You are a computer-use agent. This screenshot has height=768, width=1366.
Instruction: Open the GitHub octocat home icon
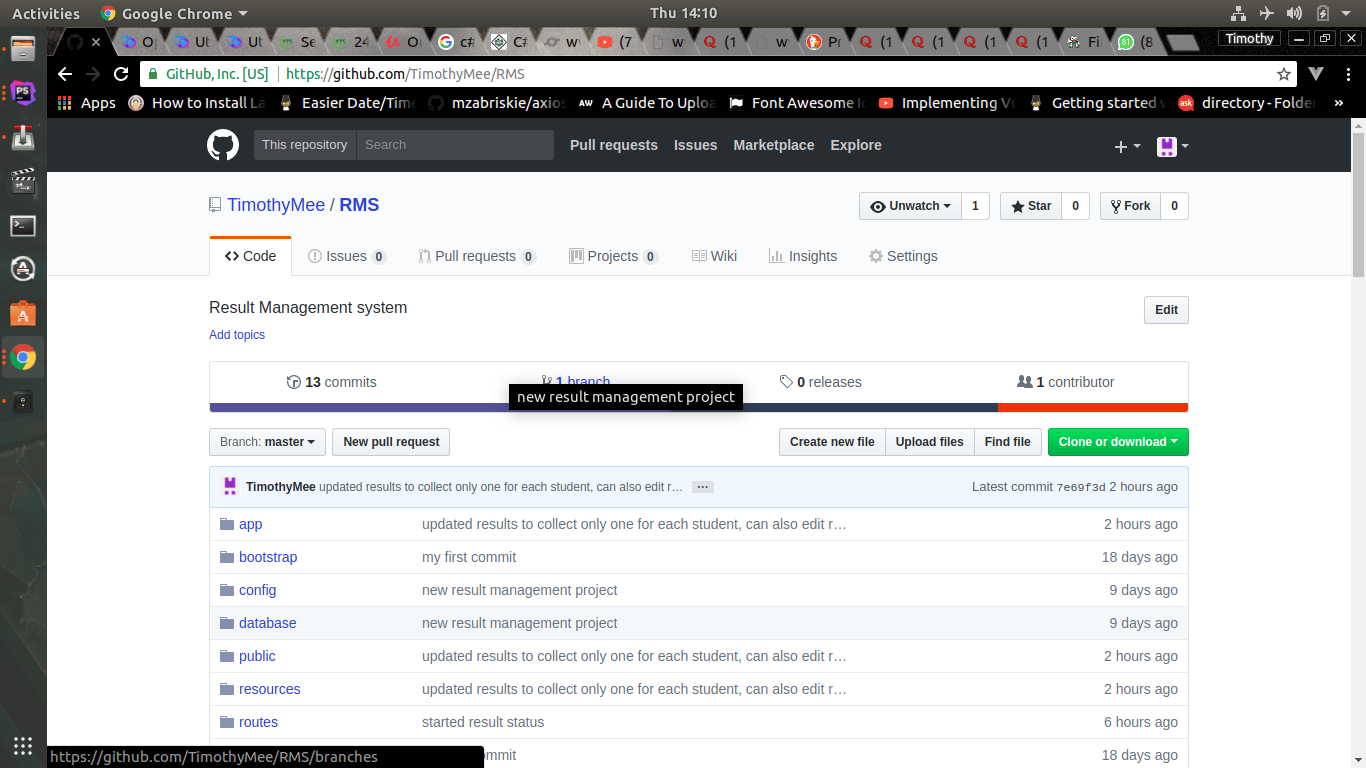223,145
